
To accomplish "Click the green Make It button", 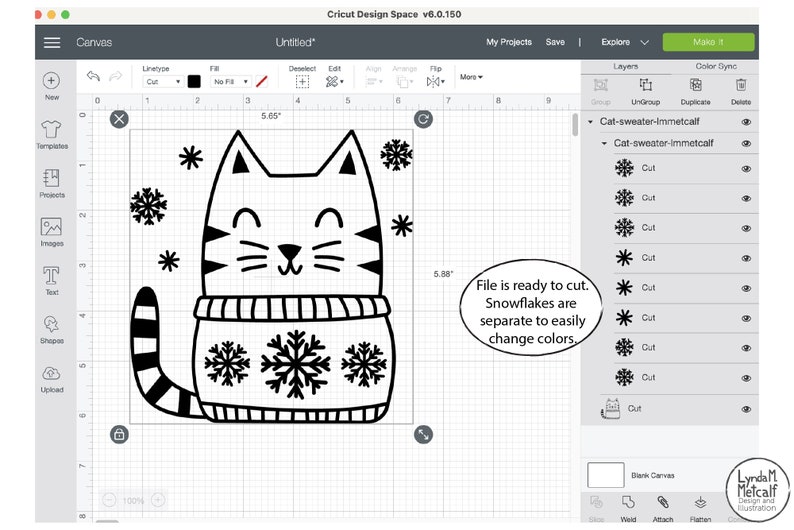I will (x=708, y=42).
